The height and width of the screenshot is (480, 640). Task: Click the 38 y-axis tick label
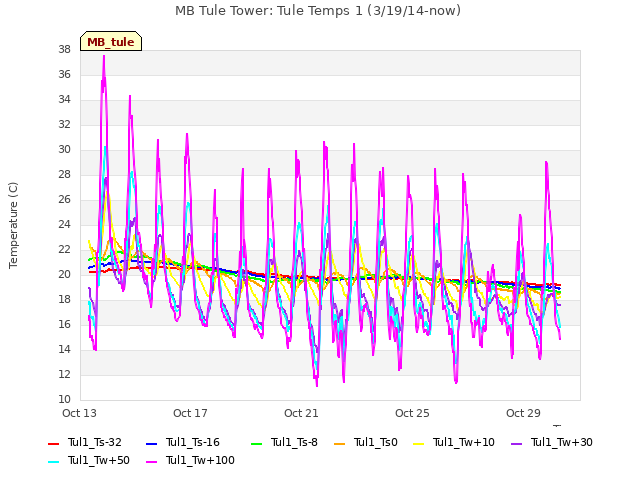click(64, 50)
